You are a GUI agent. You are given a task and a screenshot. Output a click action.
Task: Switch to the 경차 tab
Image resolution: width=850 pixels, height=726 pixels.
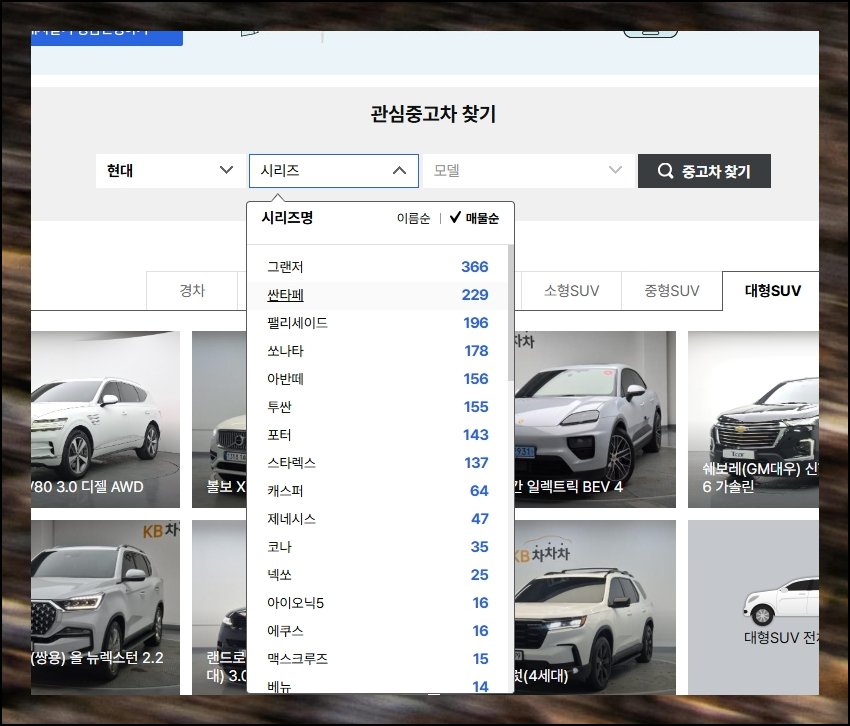[192, 291]
